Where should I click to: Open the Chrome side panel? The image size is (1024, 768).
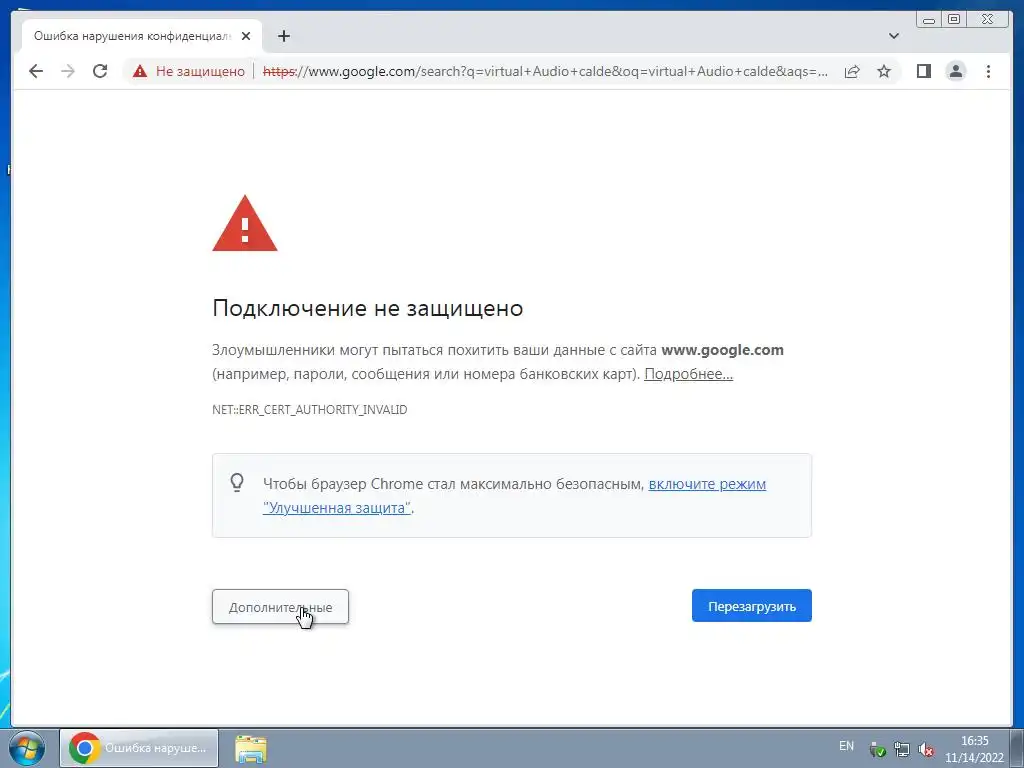click(x=923, y=71)
